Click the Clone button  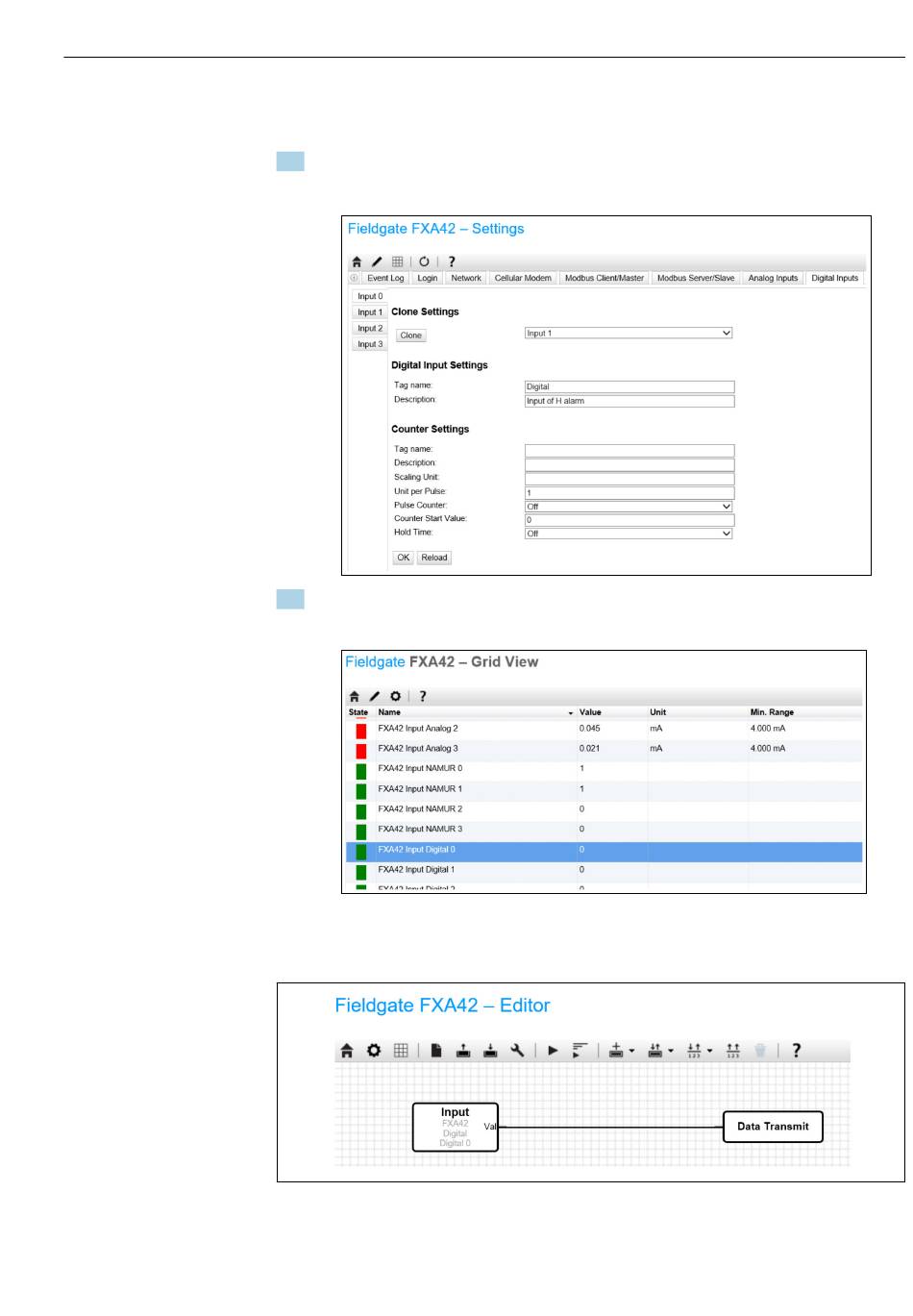click(411, 335)
